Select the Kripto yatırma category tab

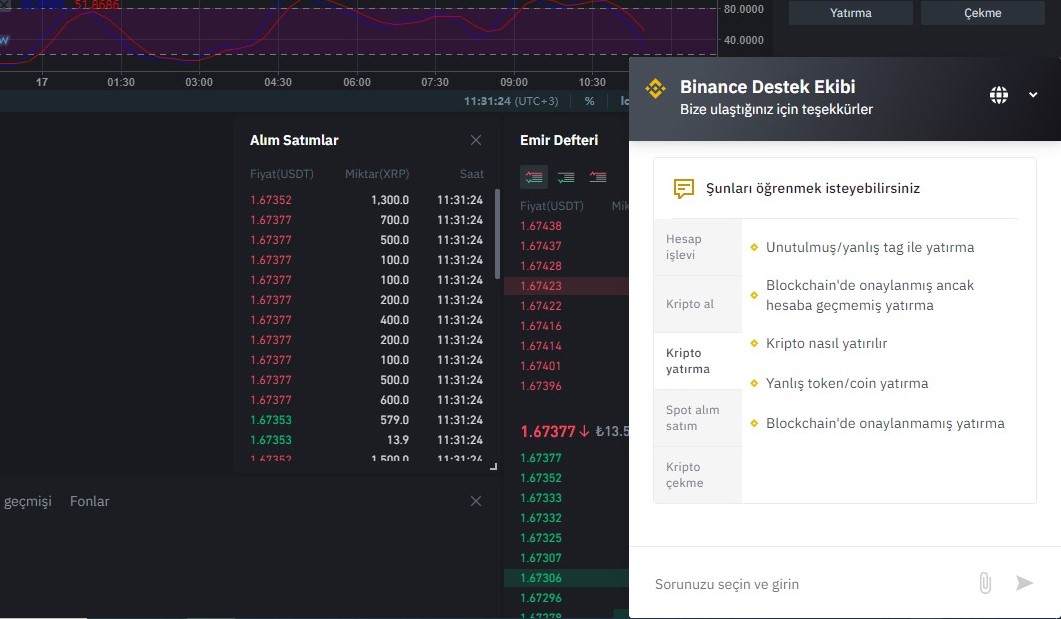coord(698,361)
